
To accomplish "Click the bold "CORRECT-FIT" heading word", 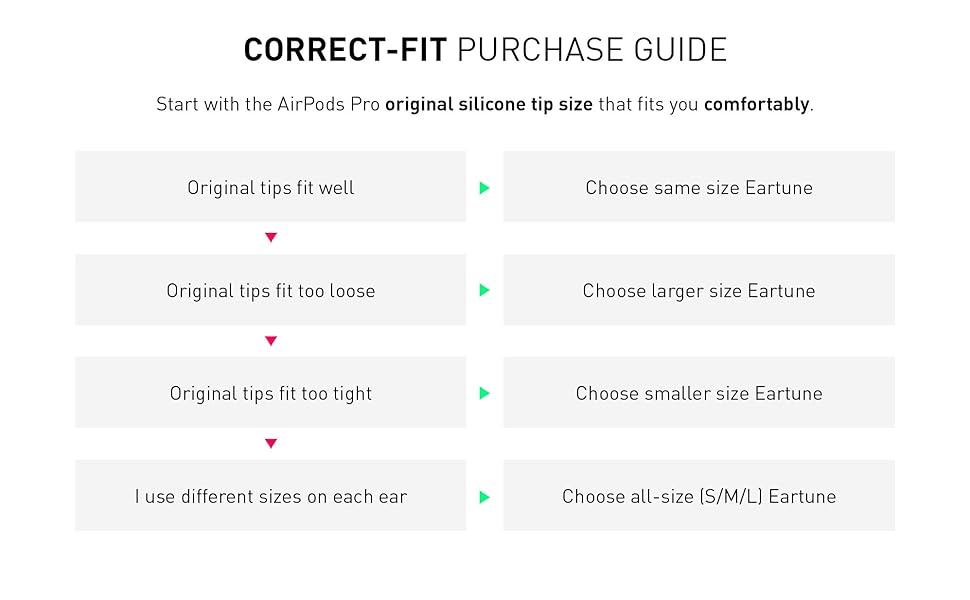I will pyautogui.click(x=345, y=50).
